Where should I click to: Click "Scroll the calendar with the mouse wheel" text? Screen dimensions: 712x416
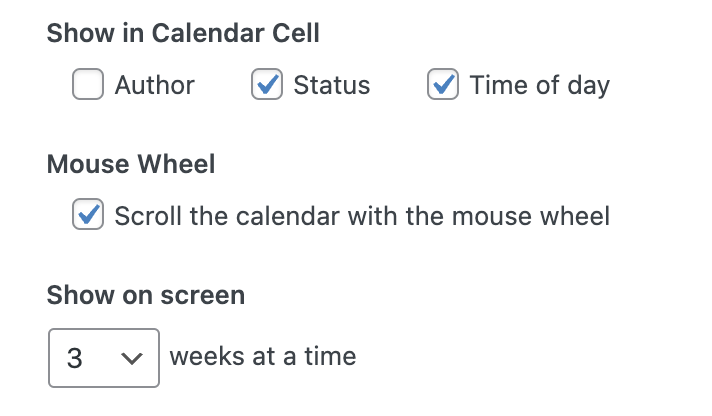coord(362,215)
